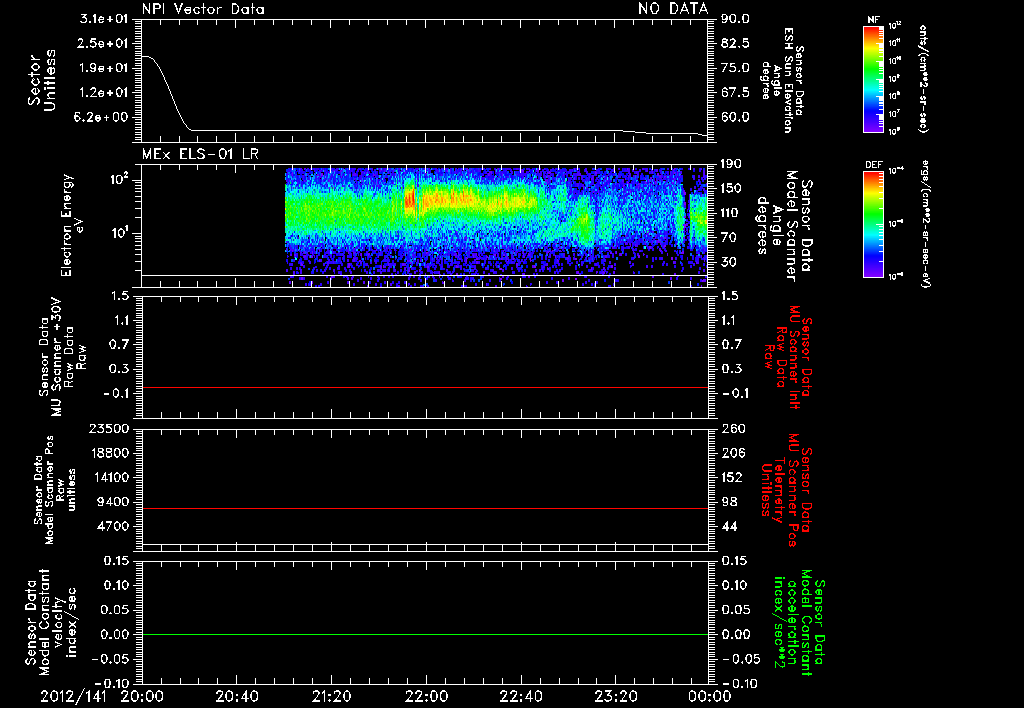Screen dimensions: 1024x708
Task: Click the '21:20' time tick label
Action: 331,696
